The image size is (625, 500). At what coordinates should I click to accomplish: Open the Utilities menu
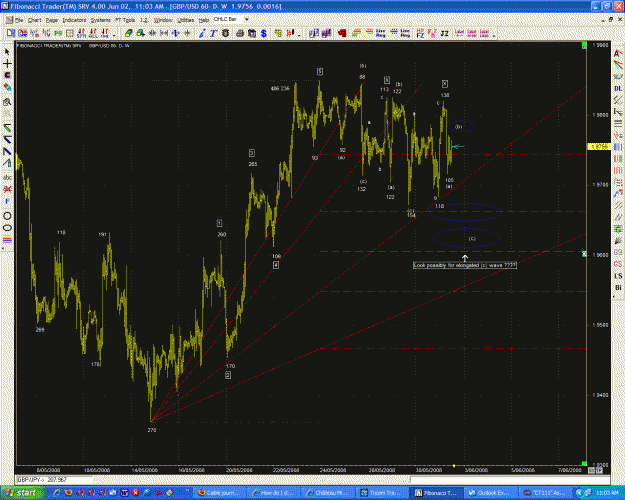[185, 20]
